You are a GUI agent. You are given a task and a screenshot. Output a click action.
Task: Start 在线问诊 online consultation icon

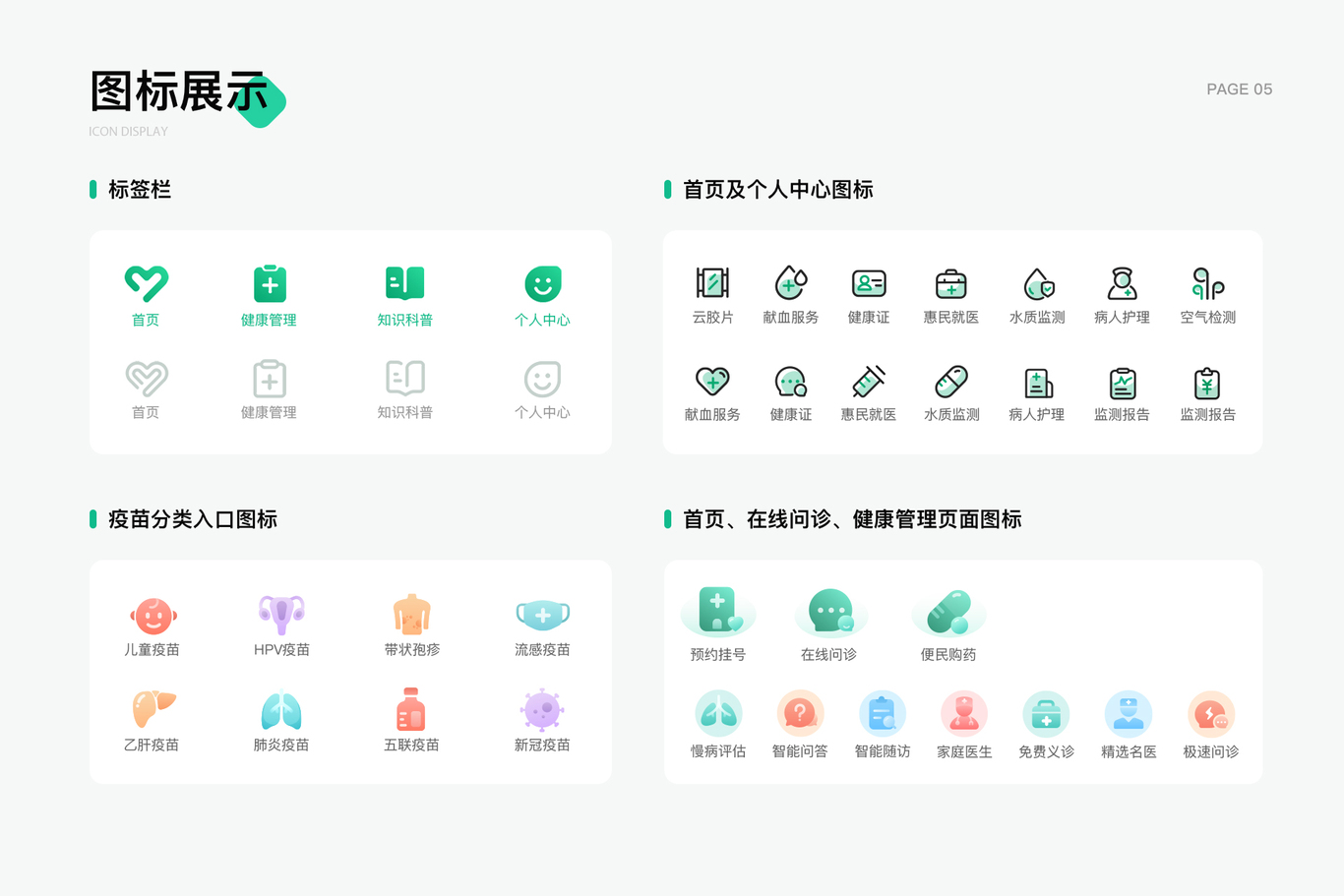pyautogui.click(x=830, y=612)
